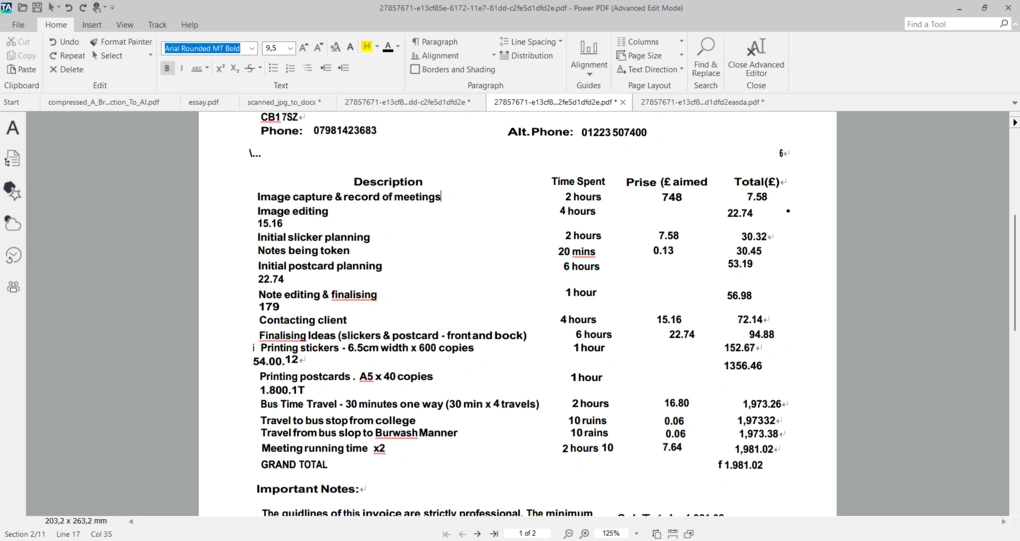This screenshot has width=1020, height=541.
Task: Open the Start tab
Action: [11, 102]
